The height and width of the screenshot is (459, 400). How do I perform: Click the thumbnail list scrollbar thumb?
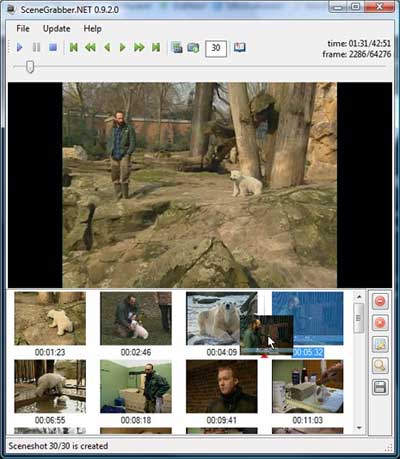359,318
